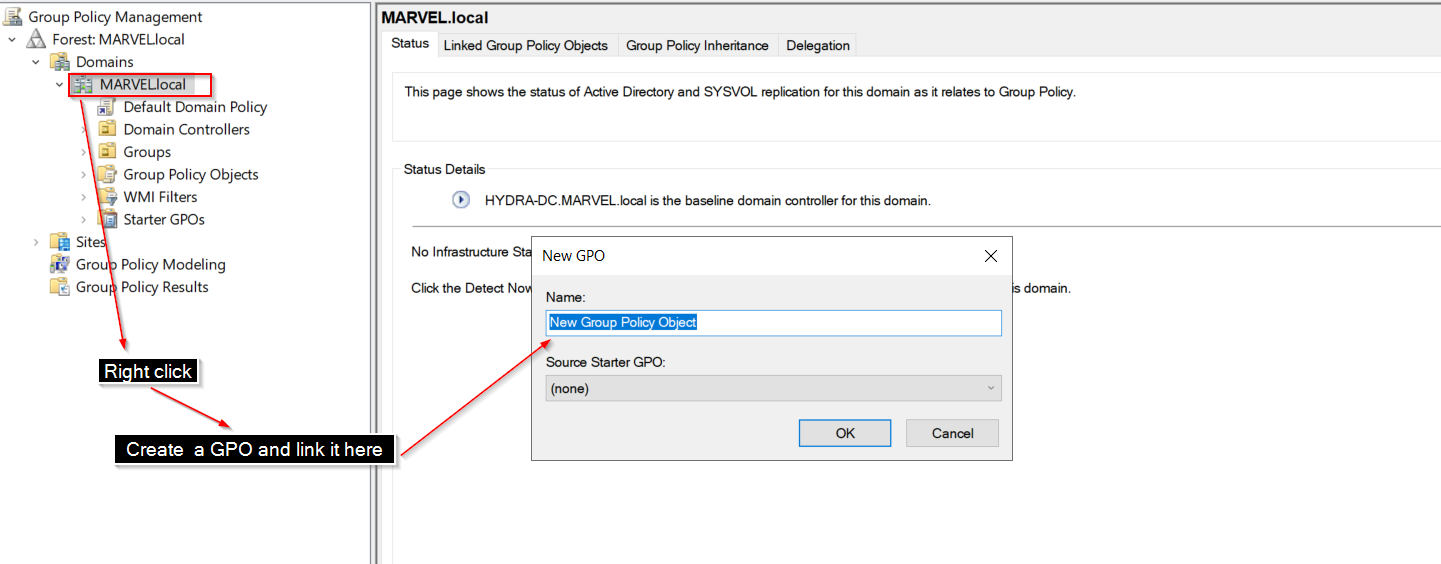Viewport: 1441px width, 564px height.
Task: Expand the Sites node
Action: (36, 242)
